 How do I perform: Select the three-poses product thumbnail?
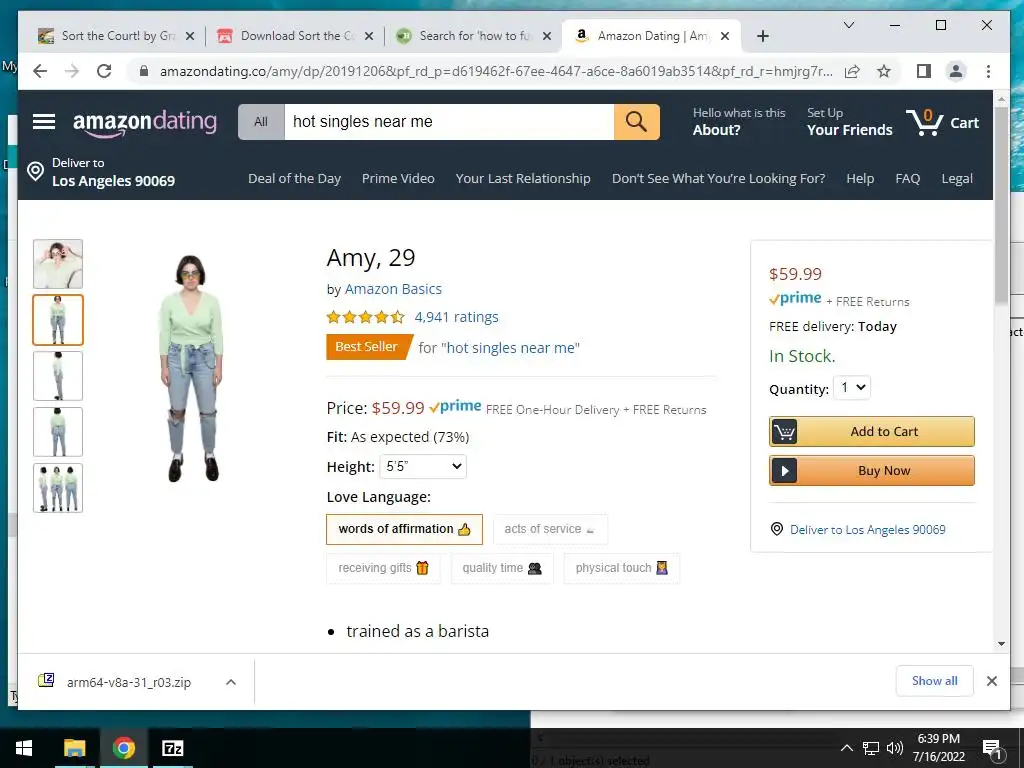[x=58, y=488]
